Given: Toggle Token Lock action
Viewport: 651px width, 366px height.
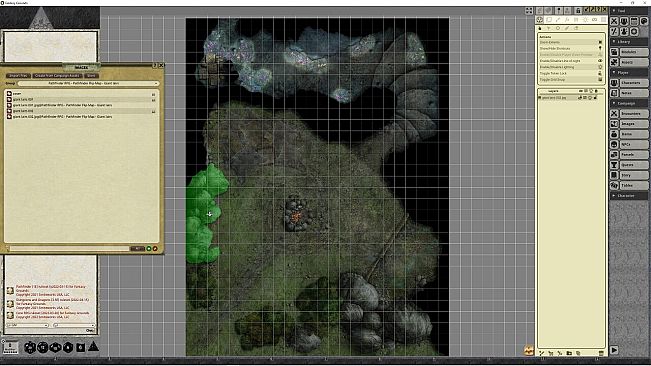Looking at the screenshot, I should click(570, 73).
